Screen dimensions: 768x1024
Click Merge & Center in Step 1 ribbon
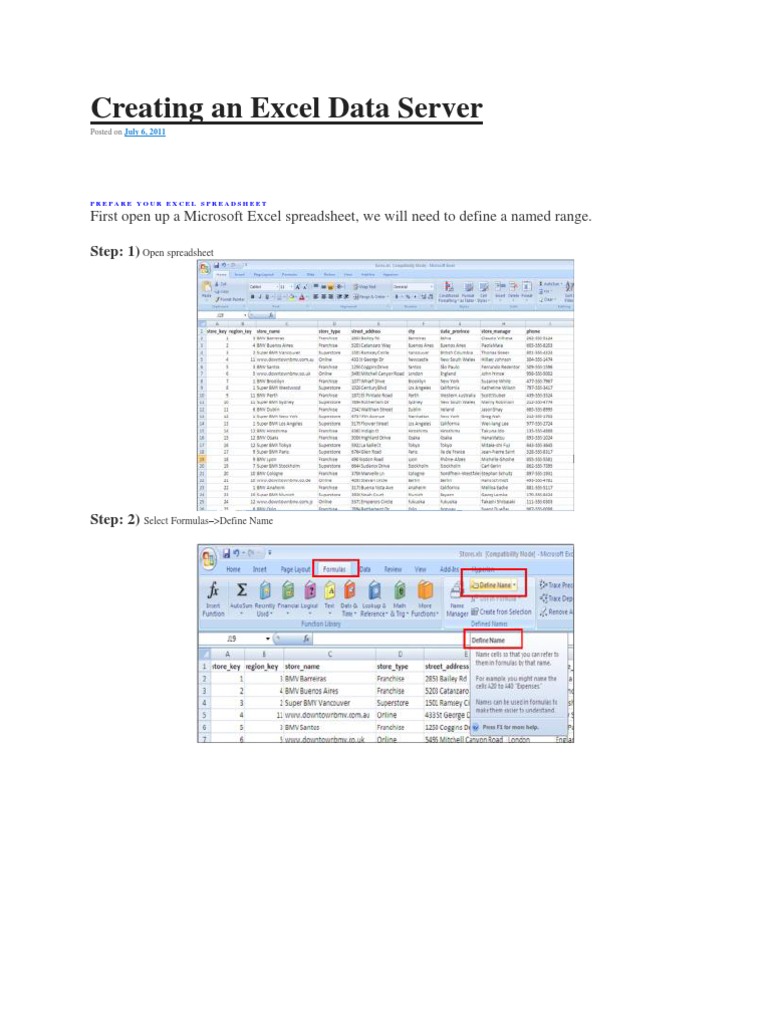click(371, 296)
